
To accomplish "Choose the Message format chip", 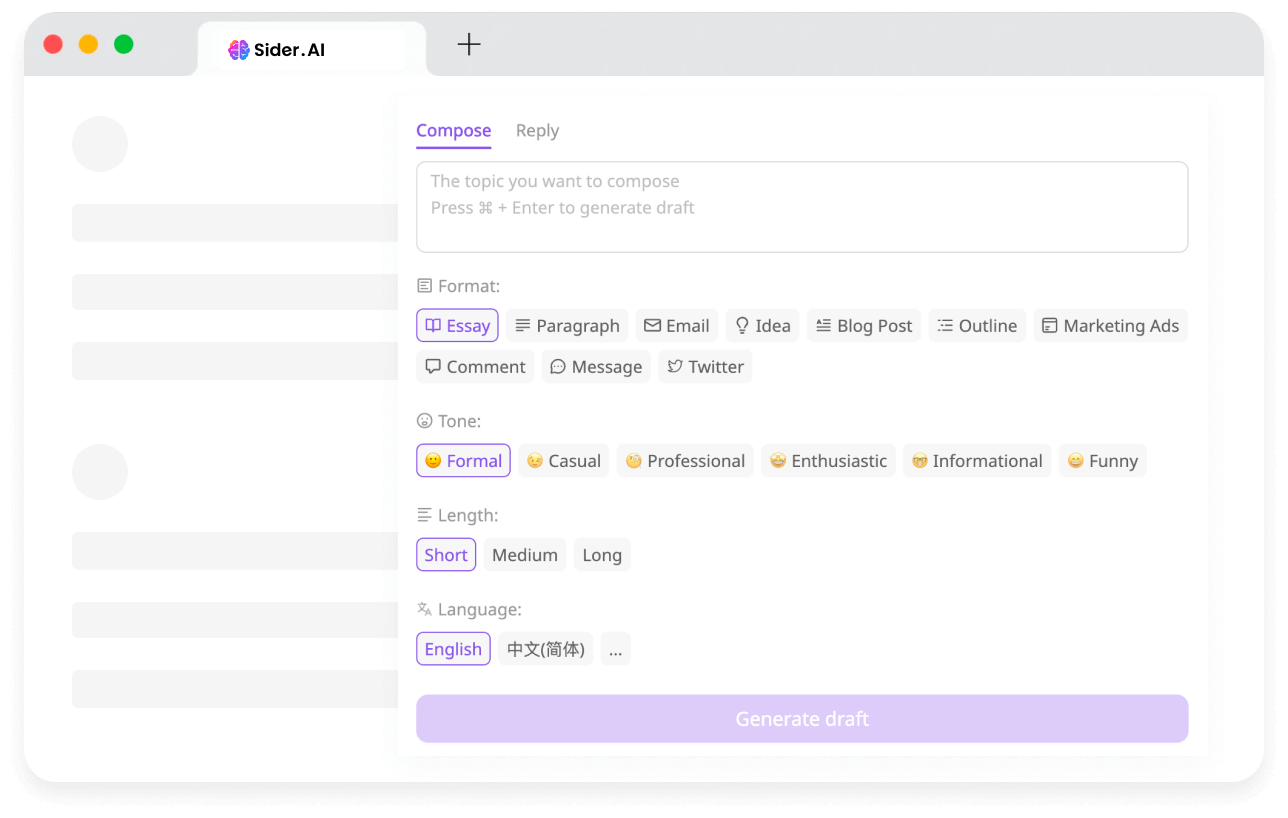I will pyautogui.click(x=596, y=367).
